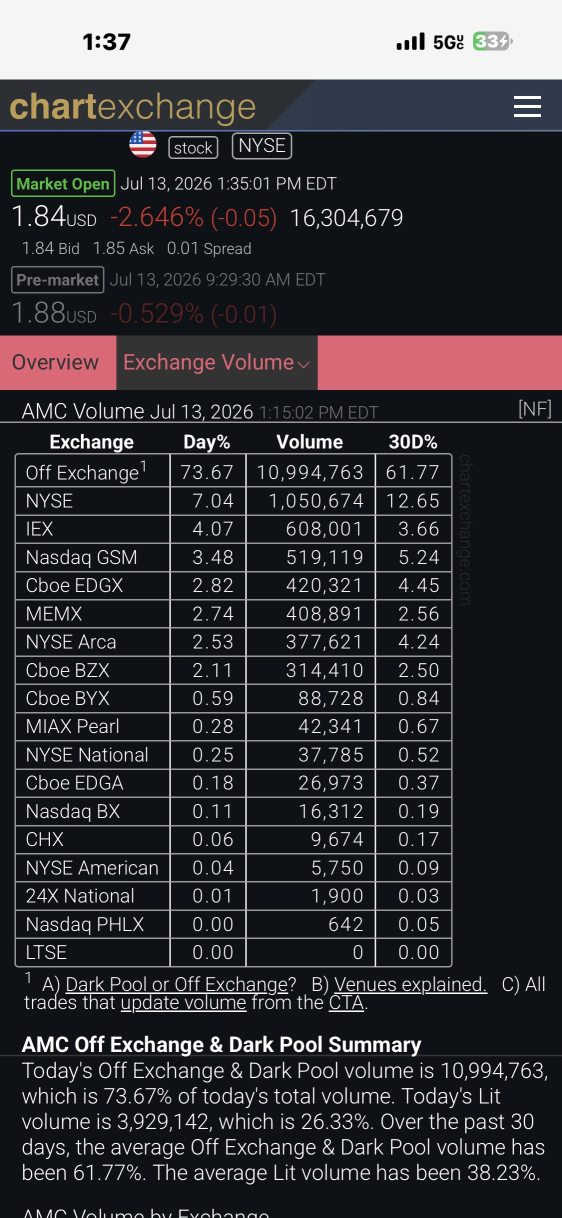The image size is (562, 1218).
Task: Click the [NF] marker
Action: 535,409
